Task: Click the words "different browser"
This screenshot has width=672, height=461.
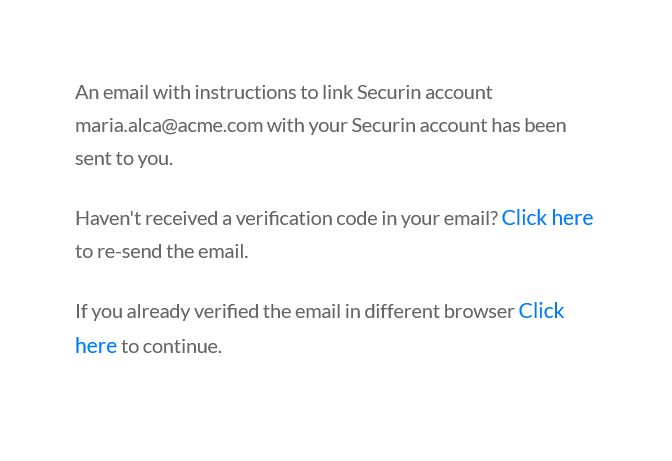Action: coord(439,311)
